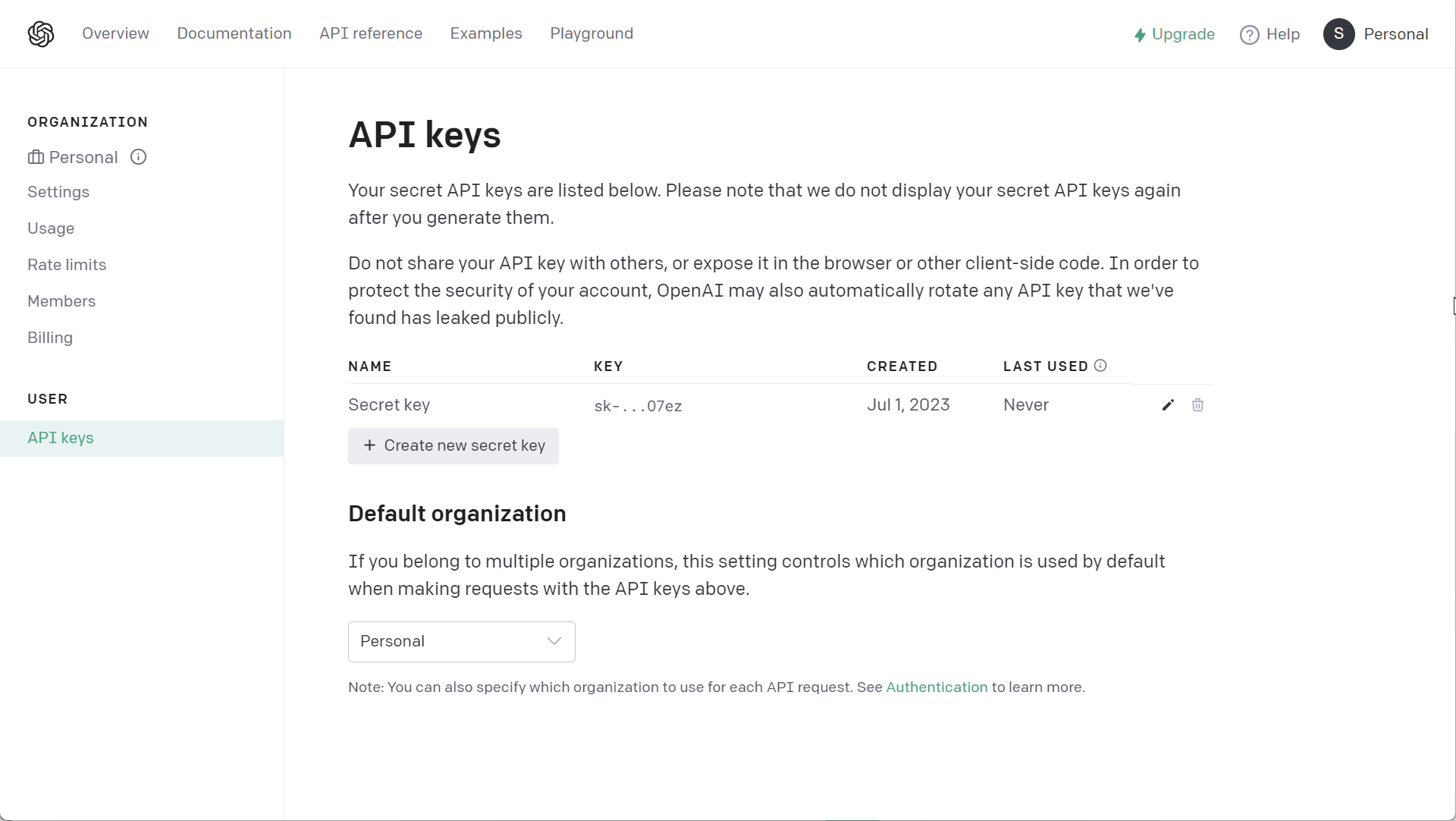This screenshot has width=1456, height=821.
Task: Follow the Authentication link
Action: pos(937,687)
